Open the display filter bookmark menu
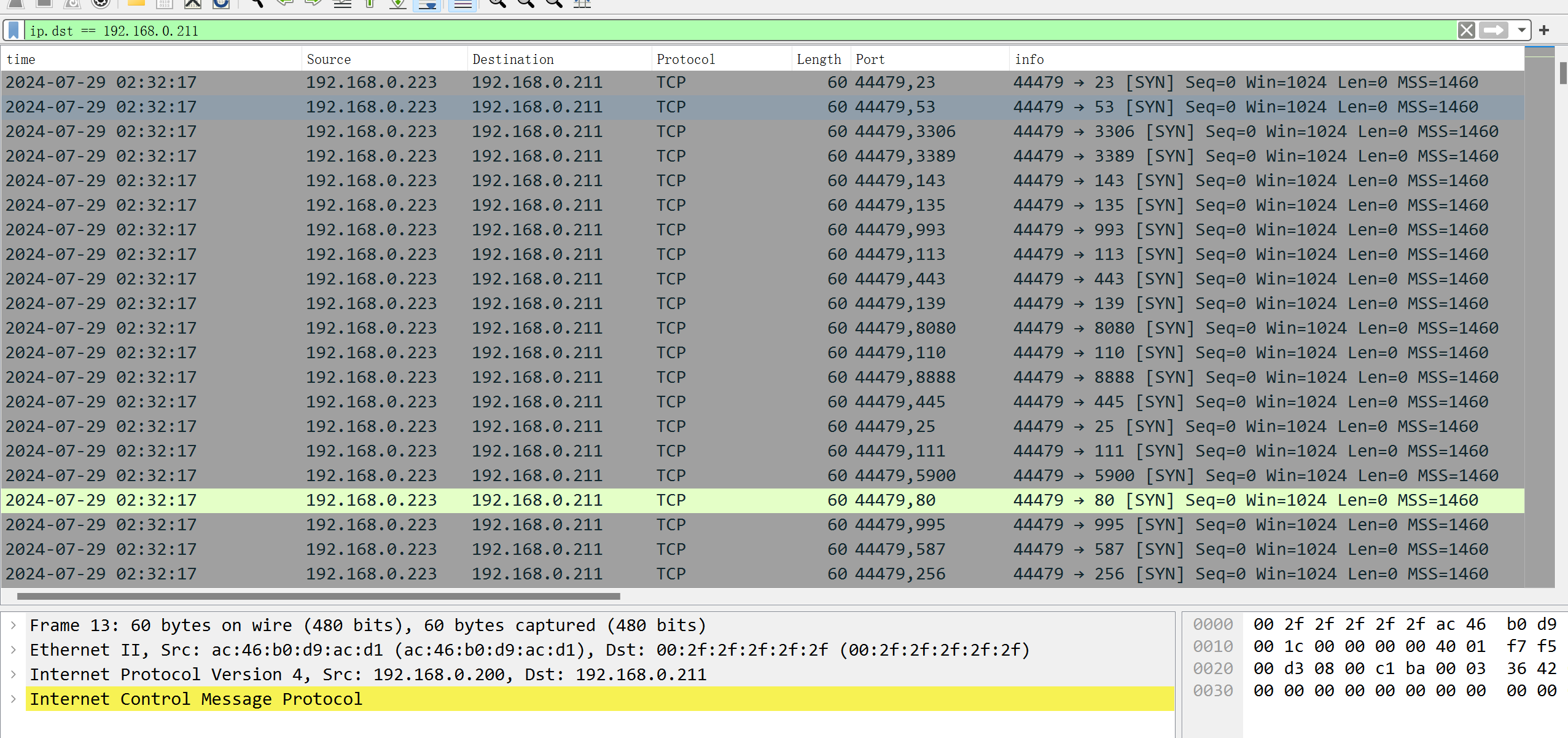 coord(14,30)
